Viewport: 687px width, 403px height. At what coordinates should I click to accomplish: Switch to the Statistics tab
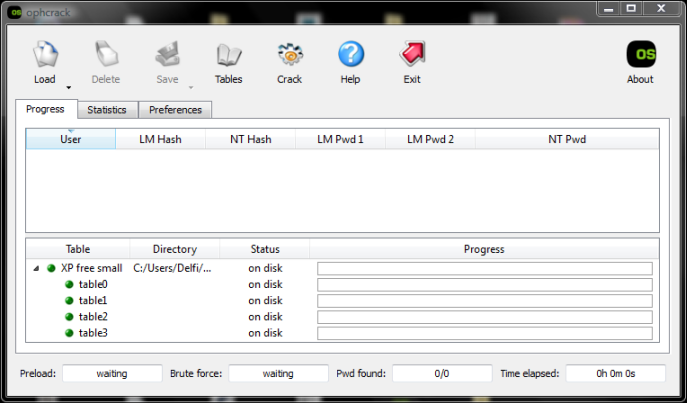pyautogui.click(x=107, y=110)
